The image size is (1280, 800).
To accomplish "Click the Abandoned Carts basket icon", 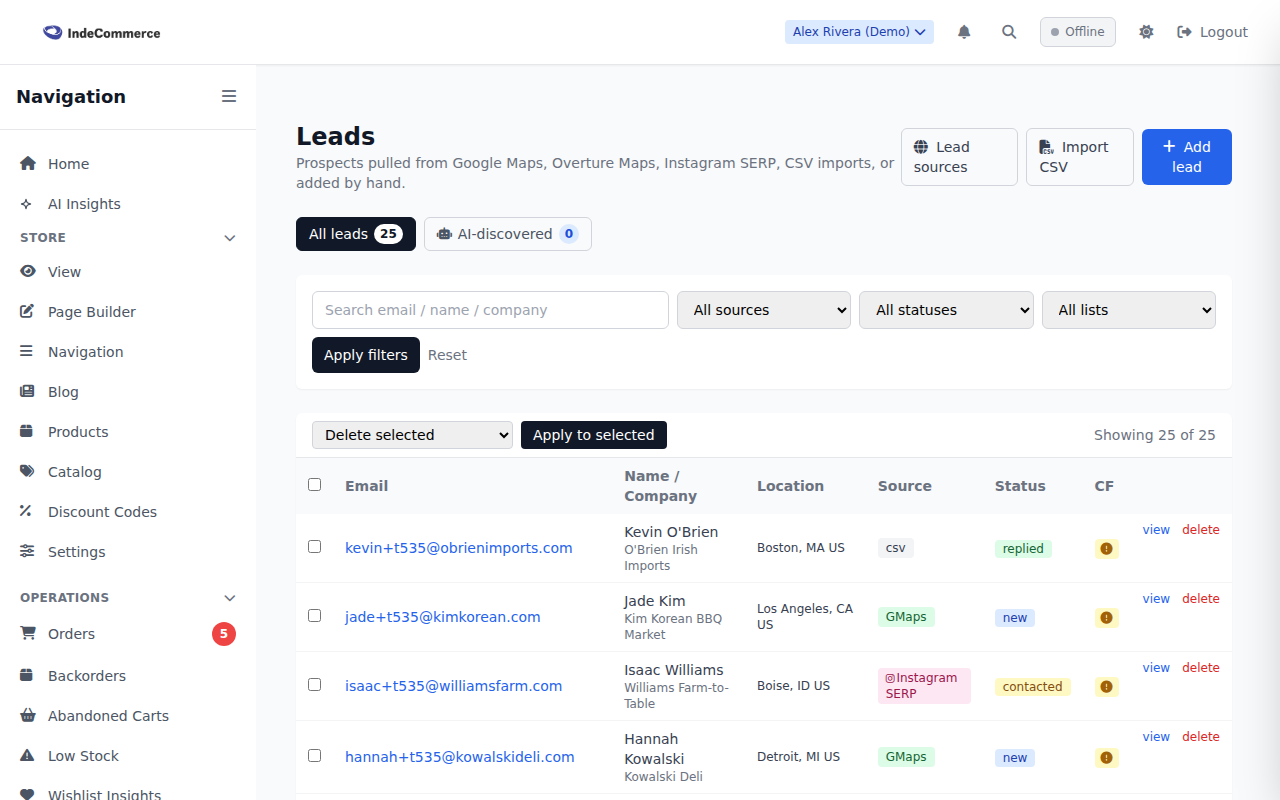I will 28,715.
